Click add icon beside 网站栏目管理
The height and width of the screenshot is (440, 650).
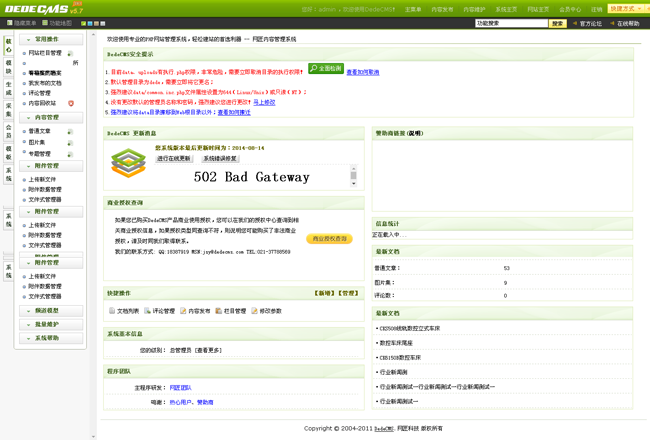tap(70, 53)
